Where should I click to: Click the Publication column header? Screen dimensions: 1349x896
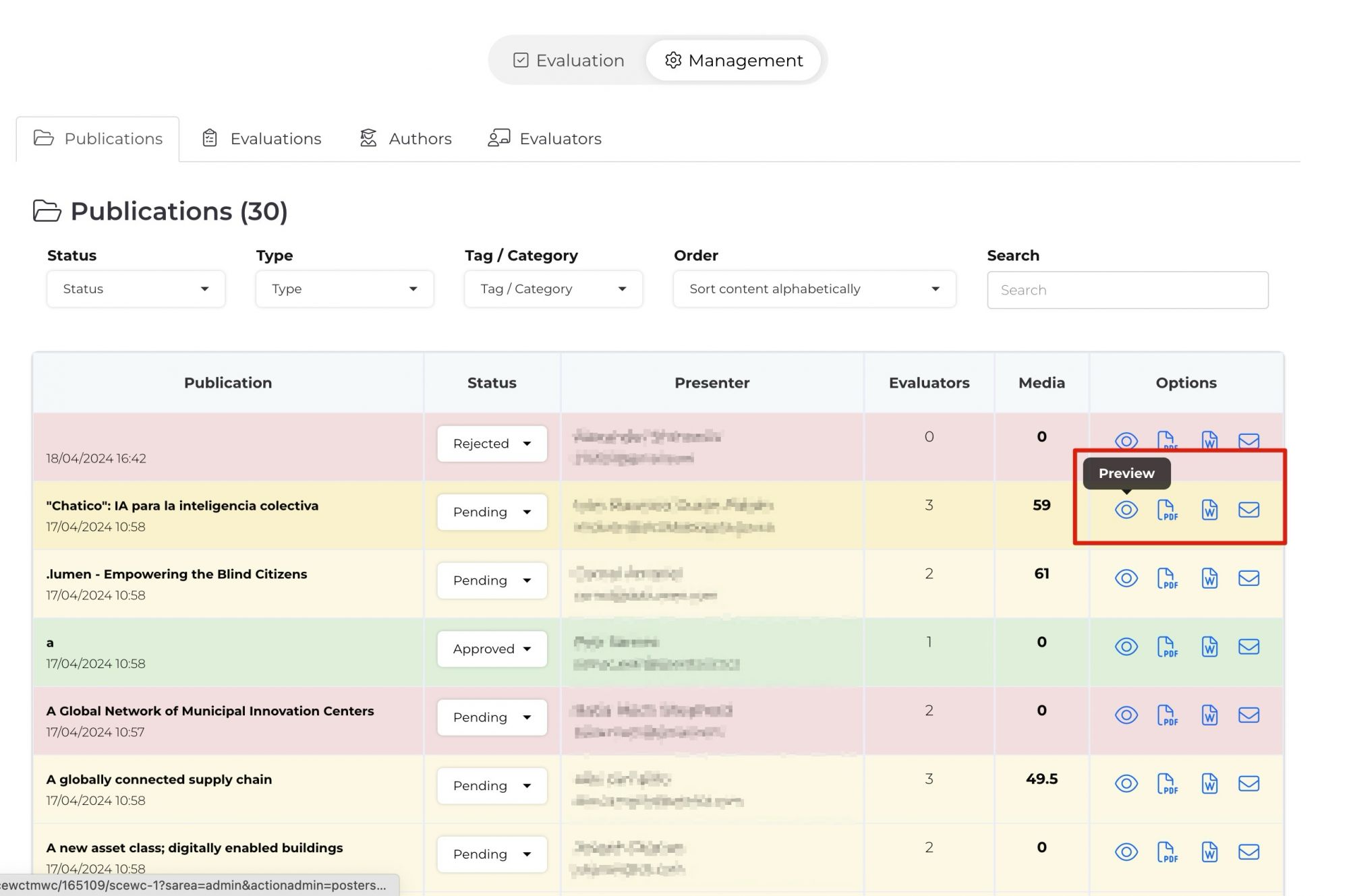pos(228,383)
